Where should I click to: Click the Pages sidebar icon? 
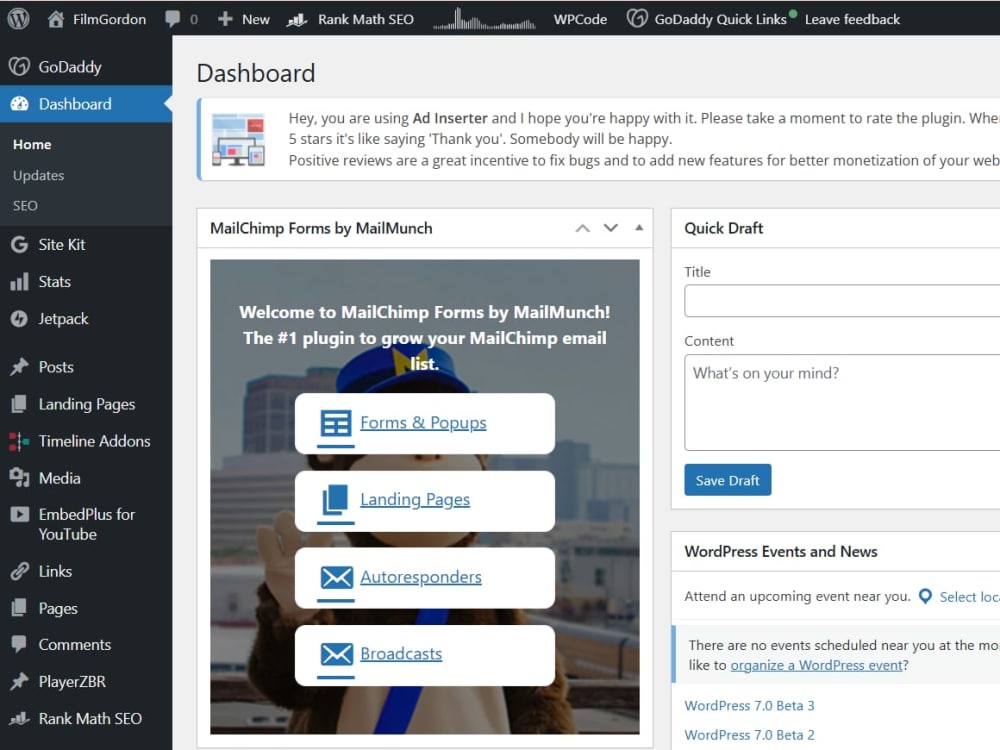[19, 608]
